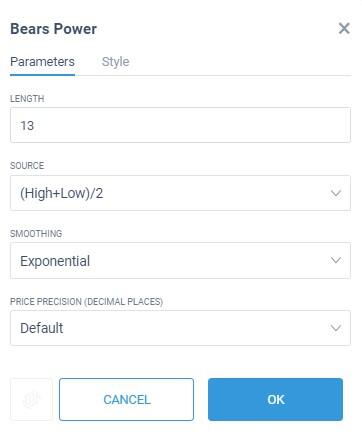Expand the Smoothing dropdown set to Exponential
The height and width of the screenshot is (434, 362).
tap(180, 261)
